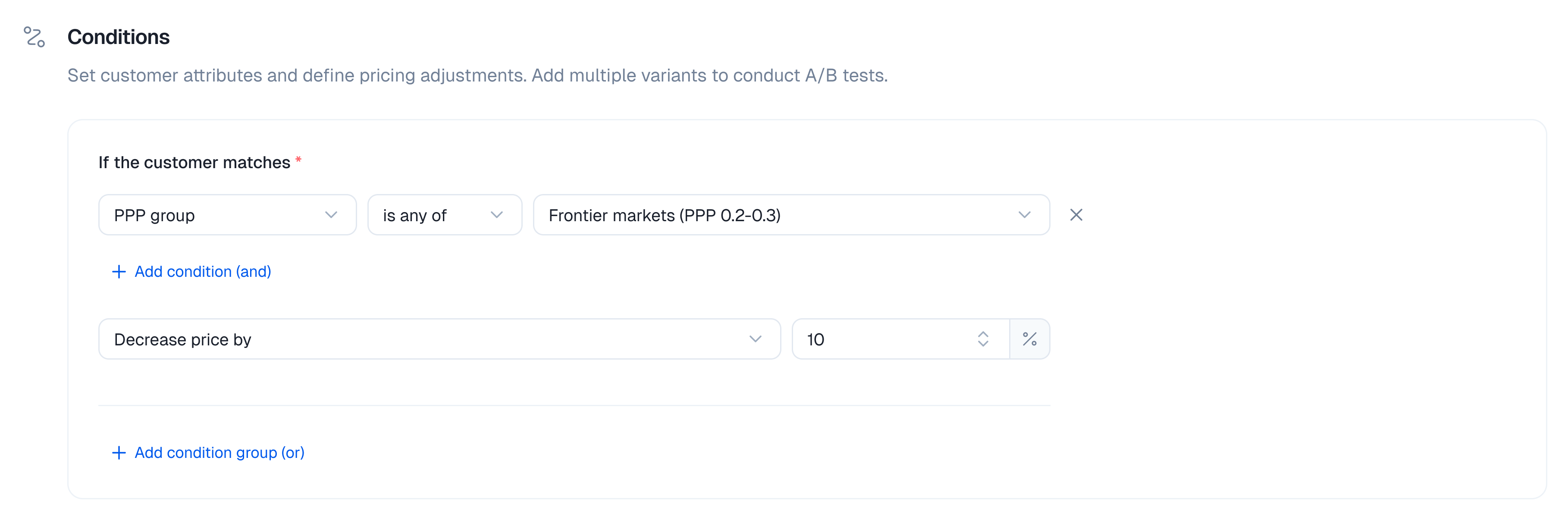The width and height of the screenshot is (1568, 520).
Task: Increment the price value using up arrow
Action: point(982,334)
